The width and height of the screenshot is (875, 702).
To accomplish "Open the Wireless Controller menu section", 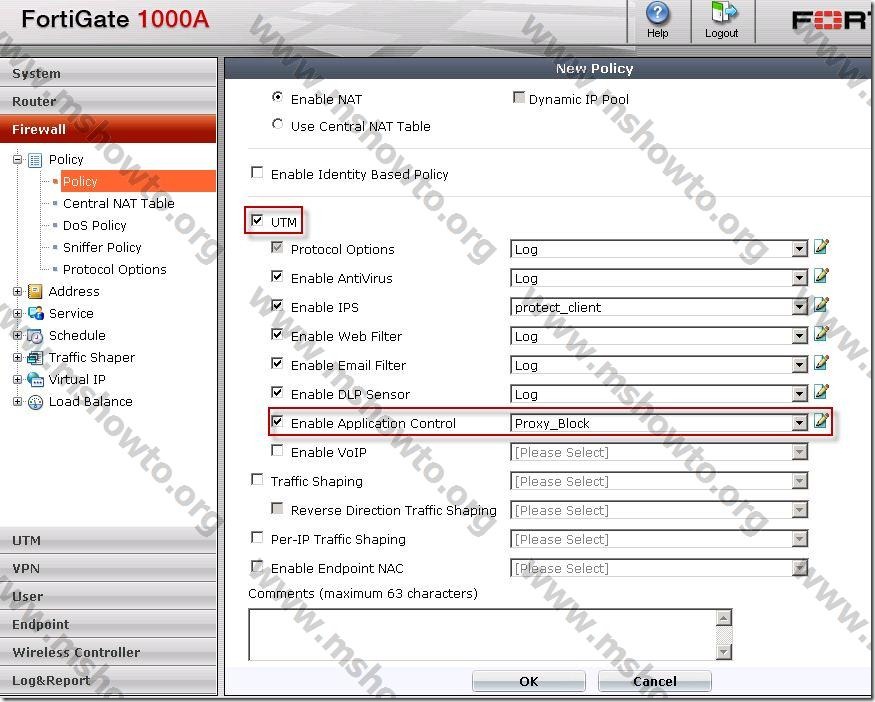I will (x=108, y=652).
